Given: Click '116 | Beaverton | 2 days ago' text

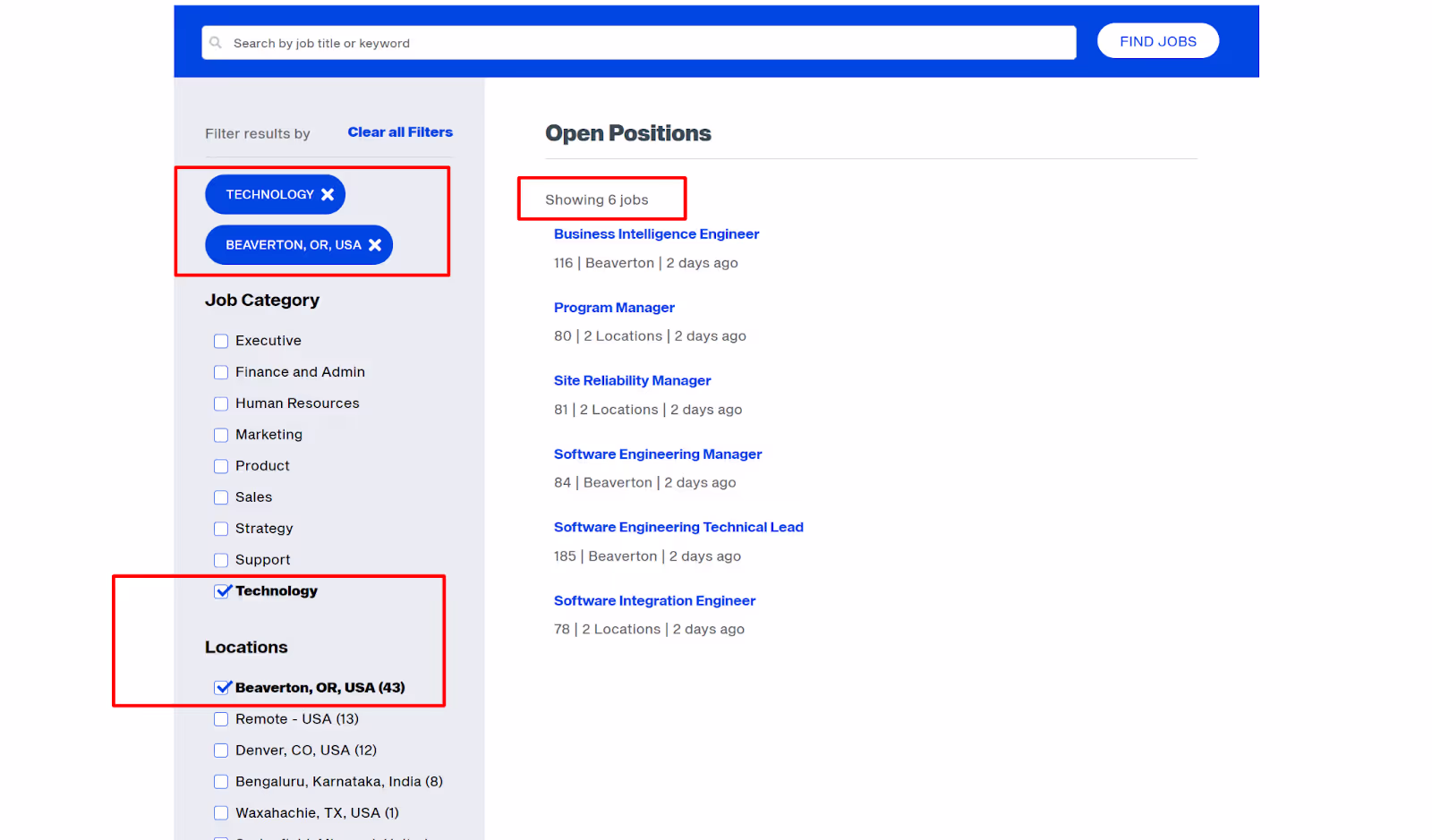Looking at the screenshot, I should (x=646, y=263).
